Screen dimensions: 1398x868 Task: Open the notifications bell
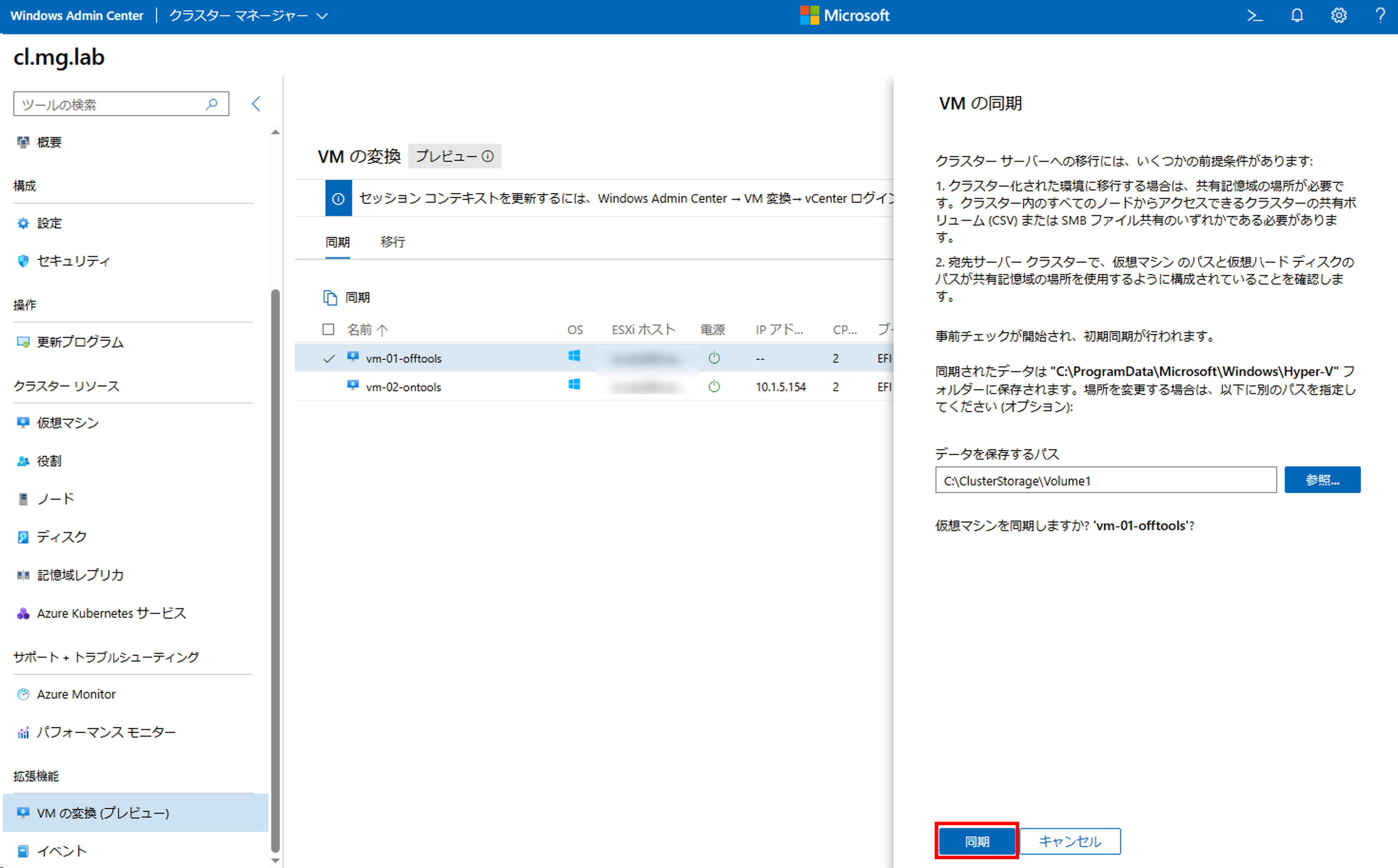point(1297,15)
